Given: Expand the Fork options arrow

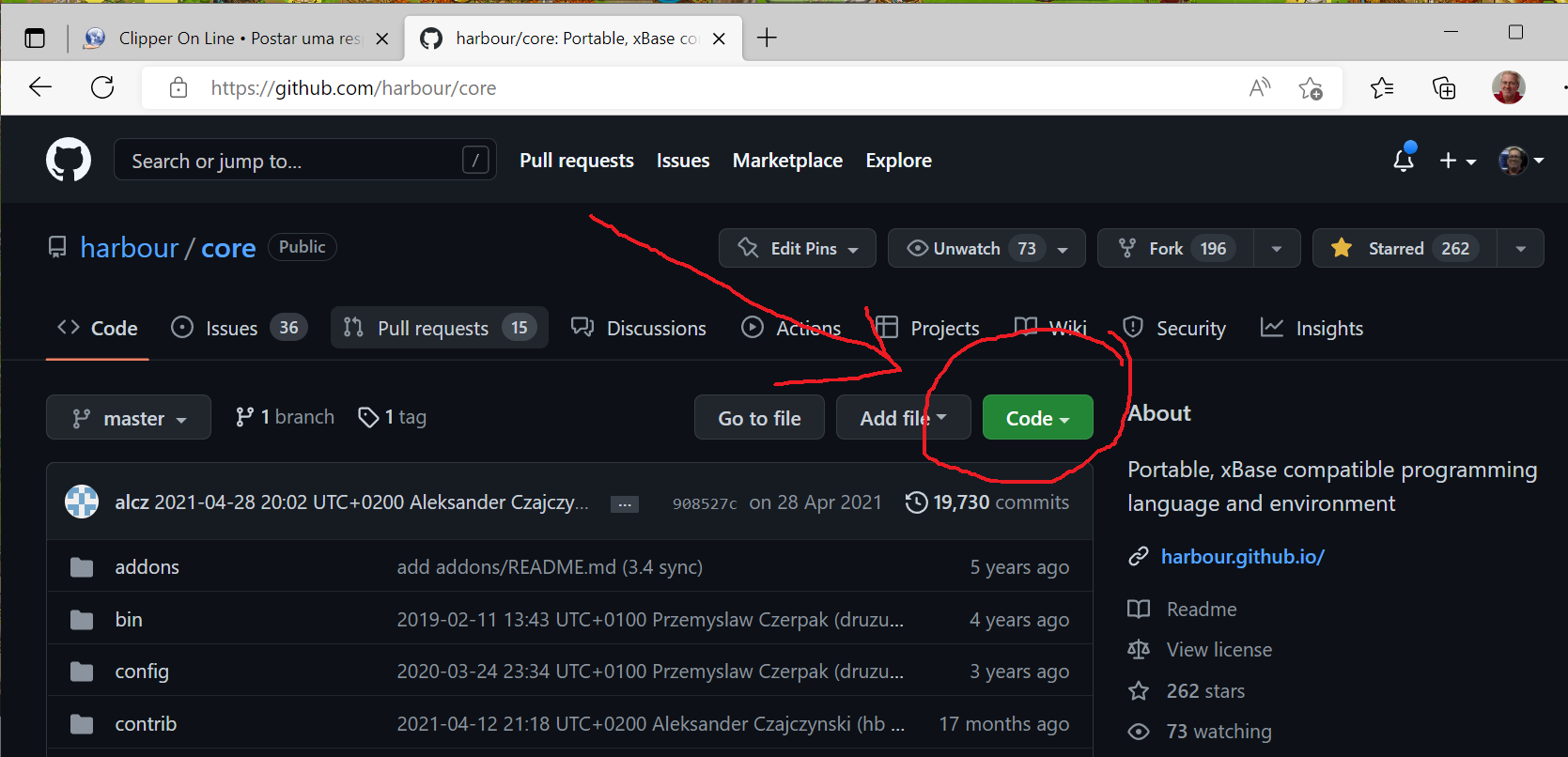Looking at the screenshot, I should (x=1277, y=248).
